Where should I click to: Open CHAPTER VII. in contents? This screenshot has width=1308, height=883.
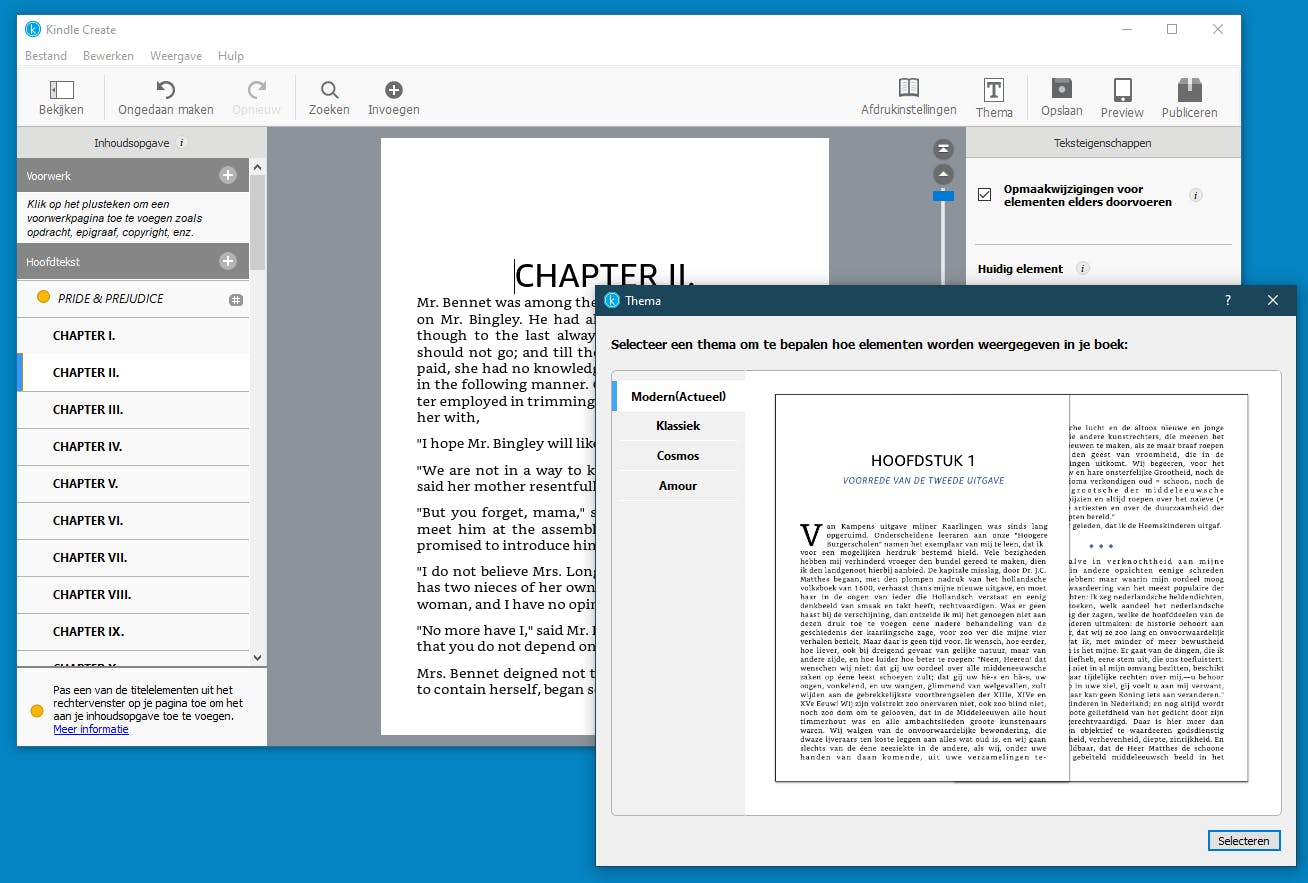133,558
